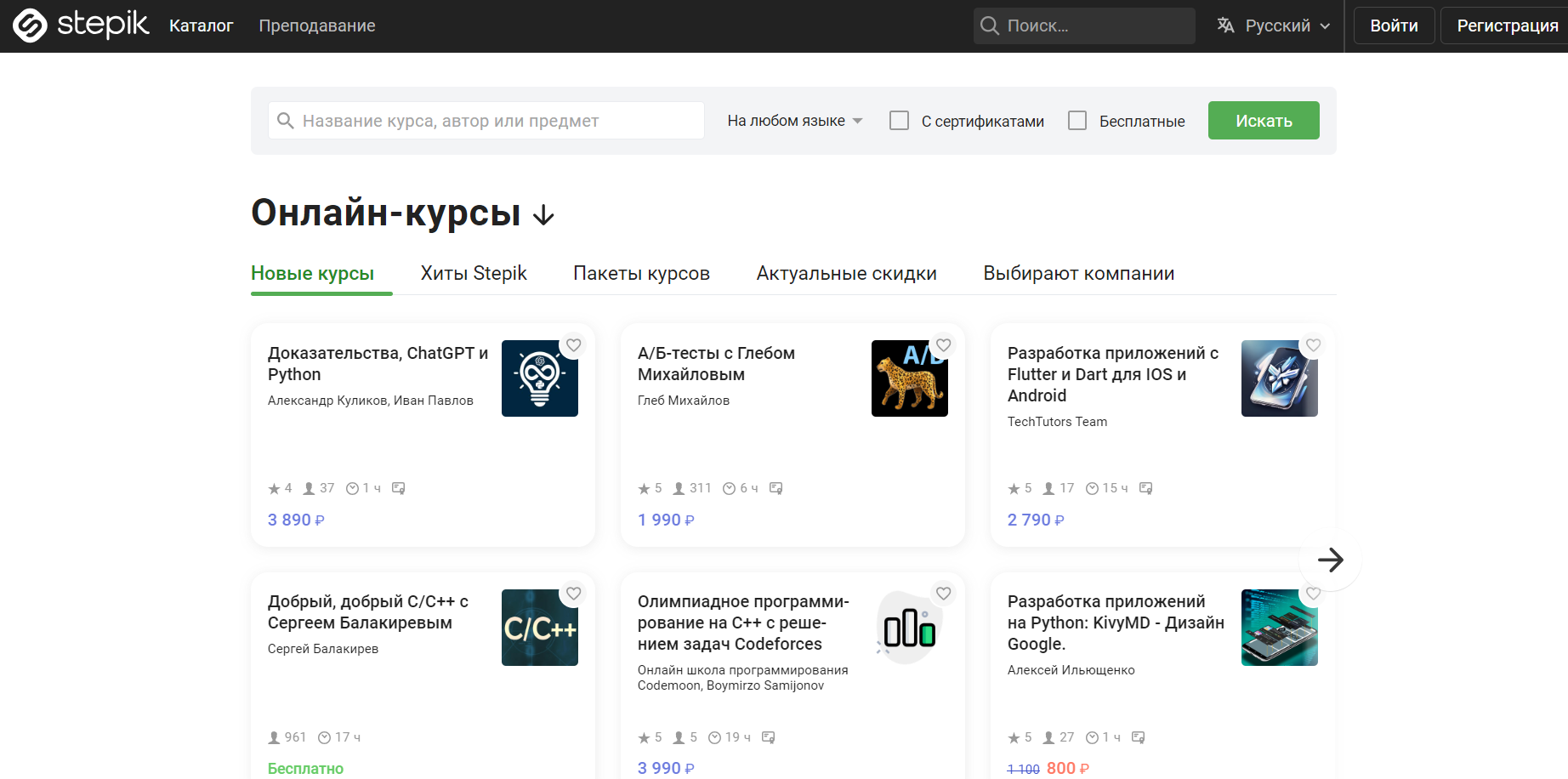
Task: Click author 'Алексей Ильющенко'
Action: (1071, 670)
